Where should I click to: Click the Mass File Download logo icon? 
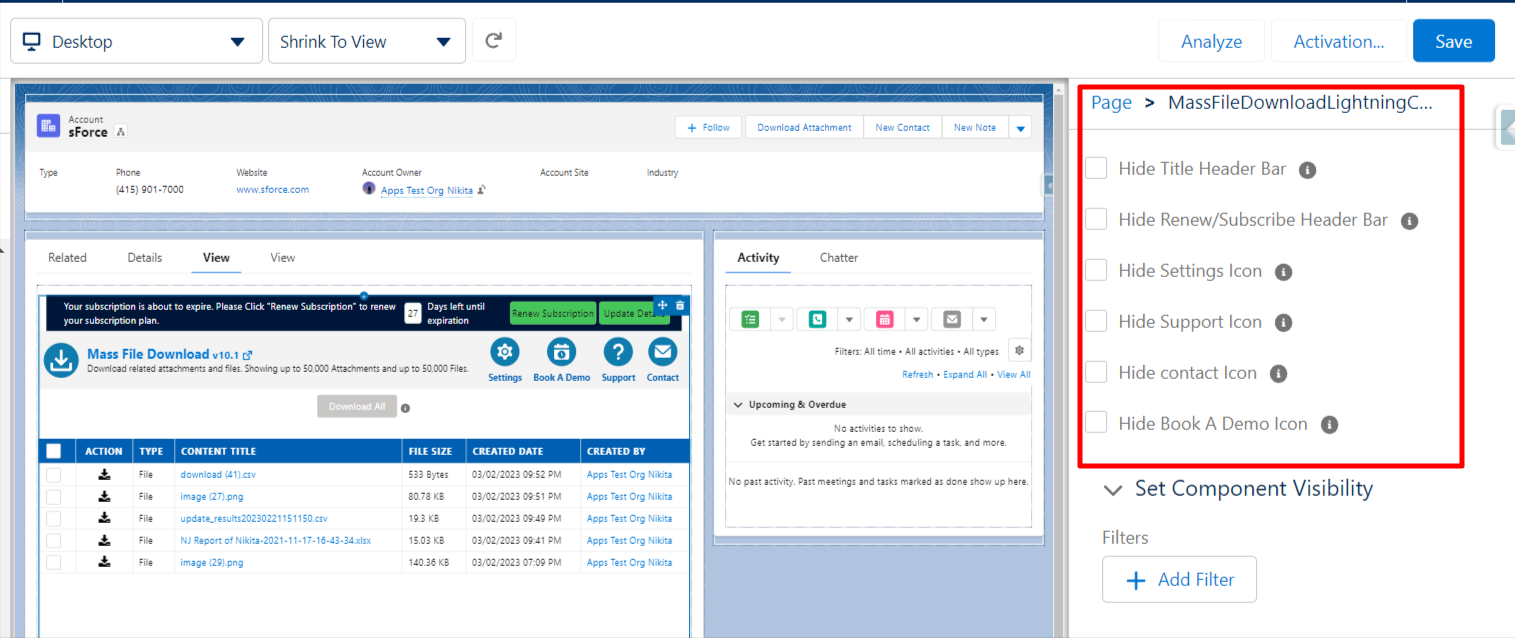click(x=62, y=360)
